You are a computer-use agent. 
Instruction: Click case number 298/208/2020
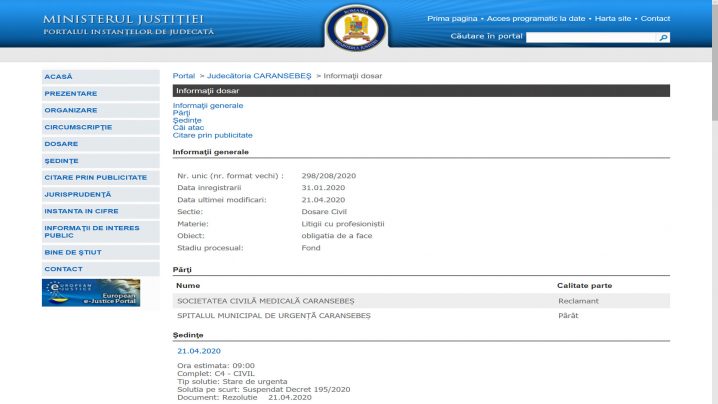pyautogui.click(x=328, y=176)
